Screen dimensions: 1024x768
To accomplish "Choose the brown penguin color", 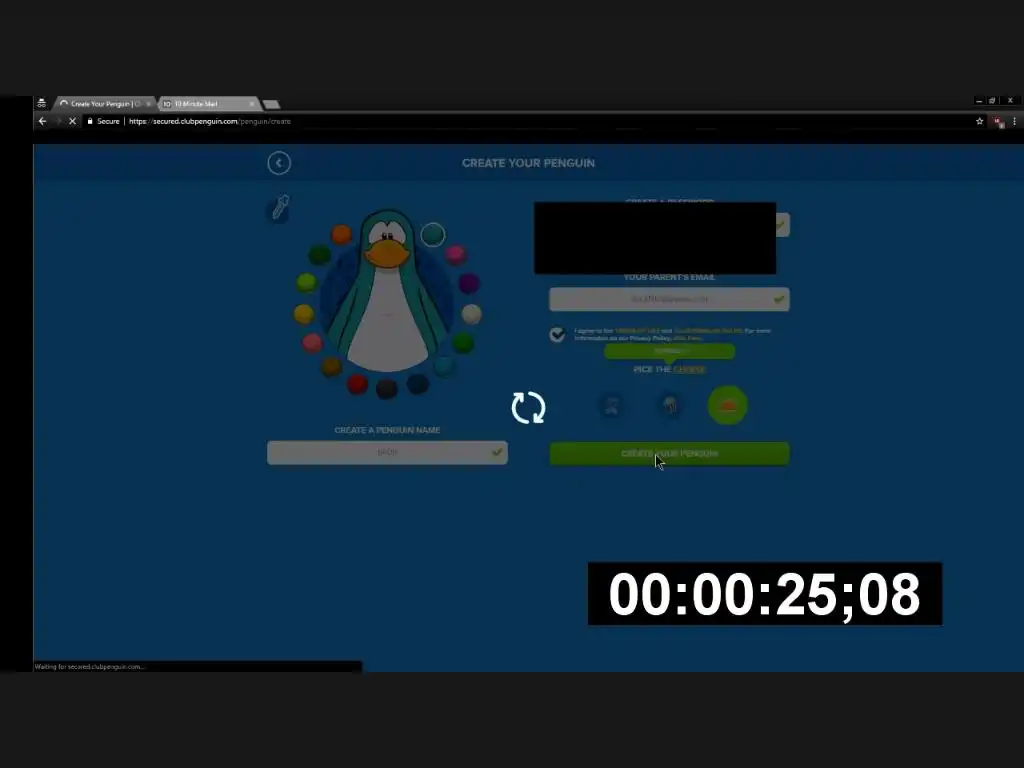I will pos(331,366).
